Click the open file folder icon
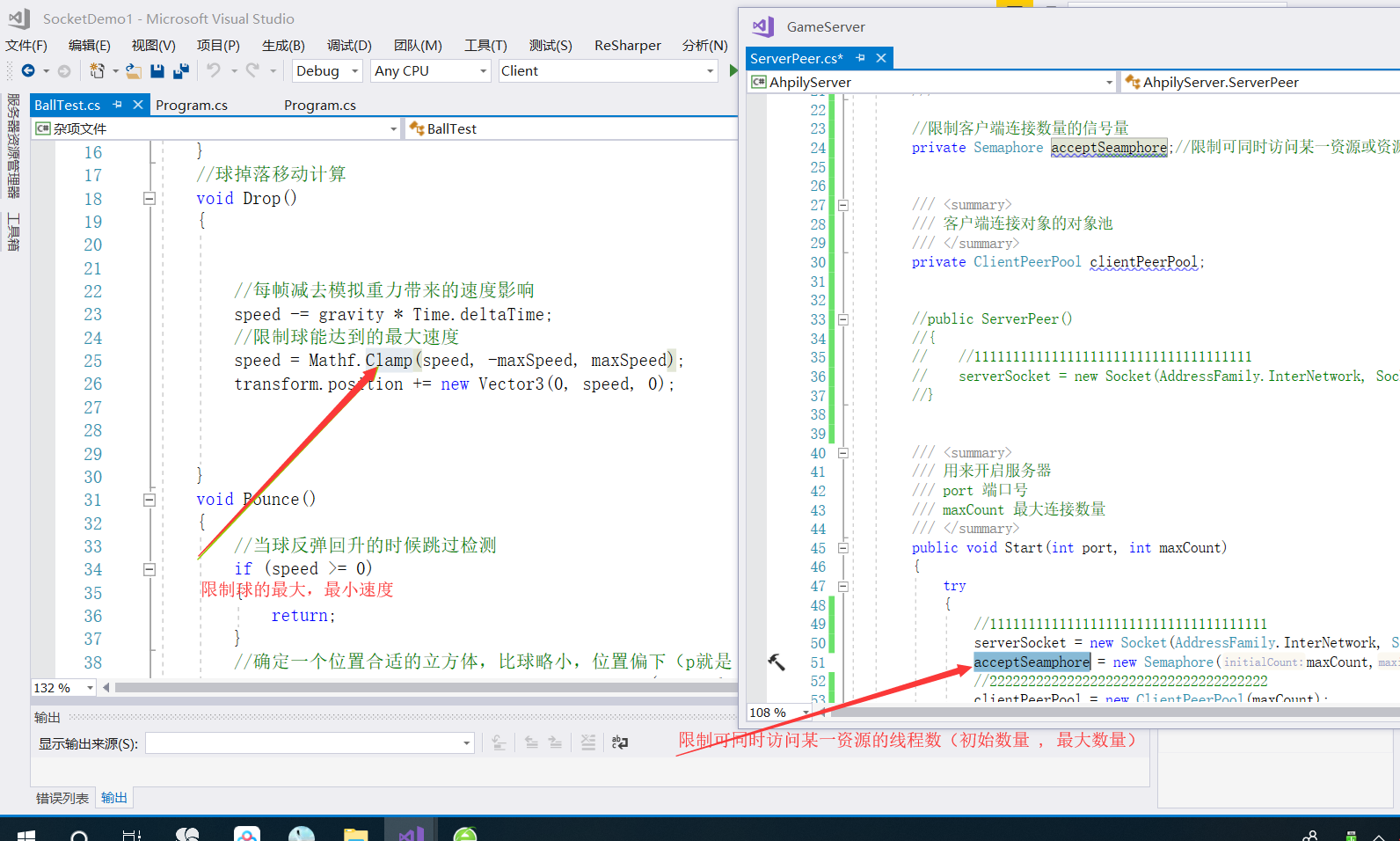 pyautogui.click(x=133, y=70)
